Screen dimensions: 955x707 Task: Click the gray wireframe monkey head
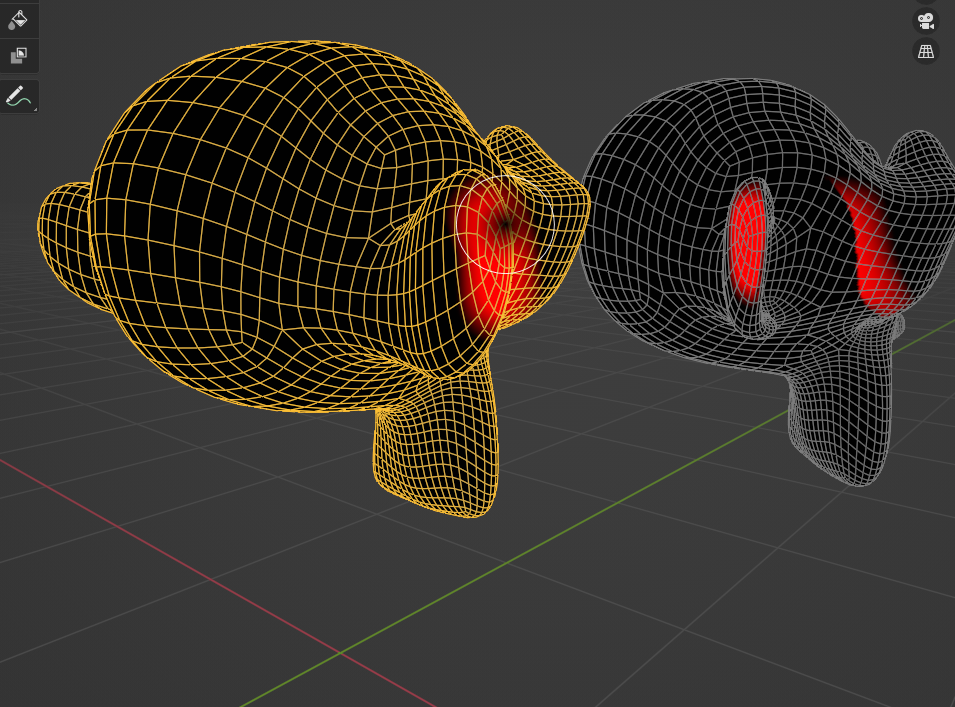point(769,281)
